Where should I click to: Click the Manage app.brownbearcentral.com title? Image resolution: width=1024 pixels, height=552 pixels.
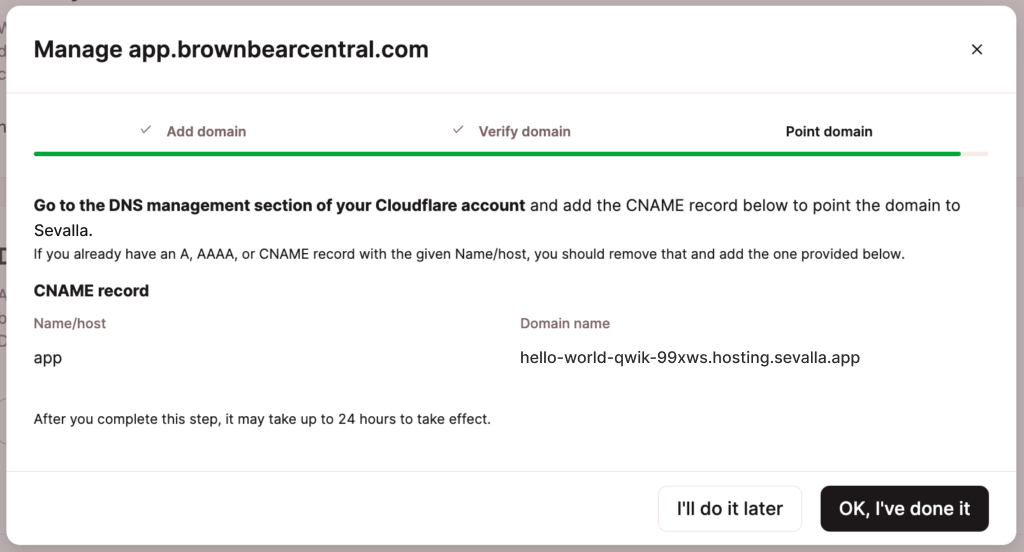tap(231, 49)
